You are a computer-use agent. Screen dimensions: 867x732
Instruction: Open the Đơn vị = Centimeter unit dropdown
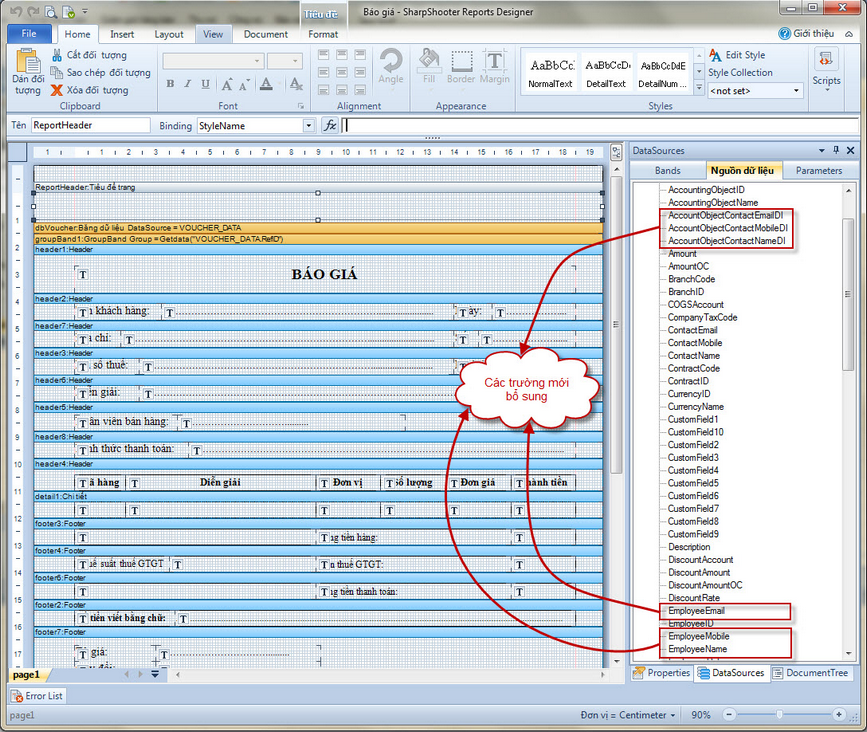673,715
